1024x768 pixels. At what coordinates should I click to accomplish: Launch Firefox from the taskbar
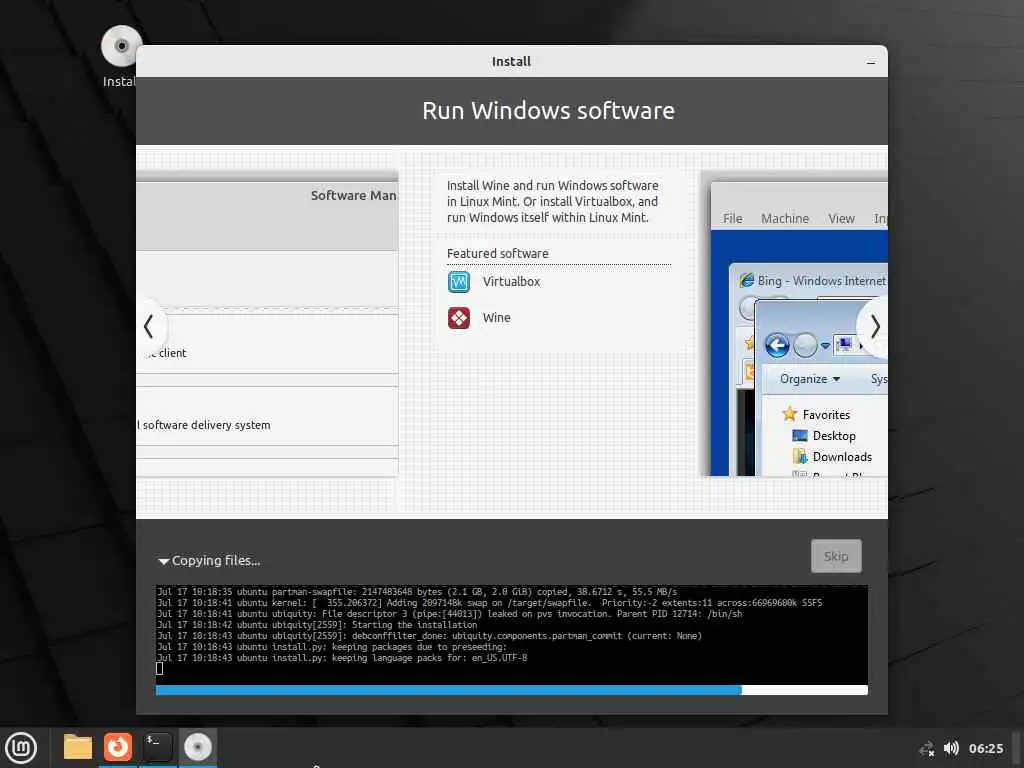[x=118, y=746]
